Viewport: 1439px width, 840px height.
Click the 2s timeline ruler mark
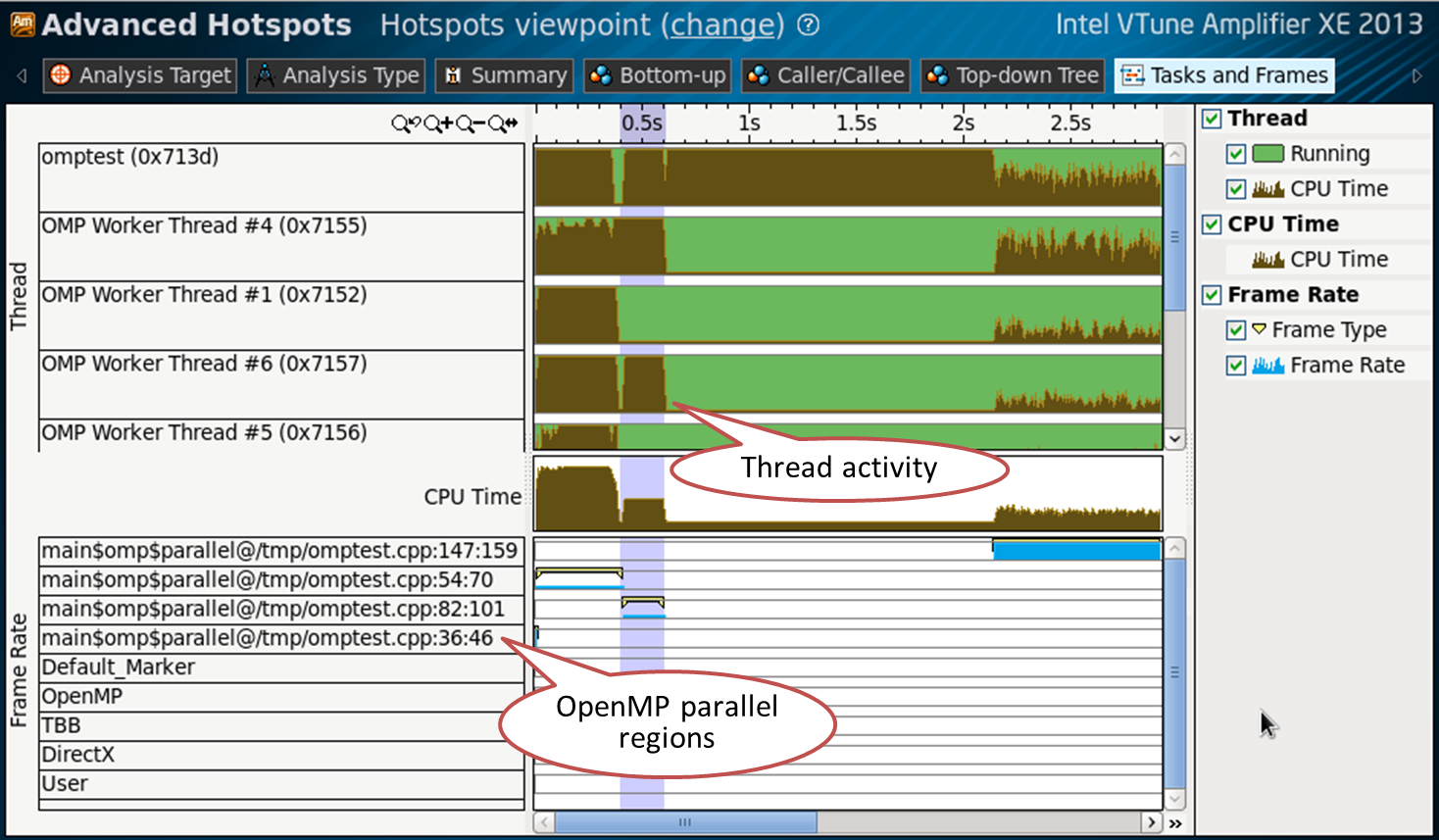click(x=964, y=124)
